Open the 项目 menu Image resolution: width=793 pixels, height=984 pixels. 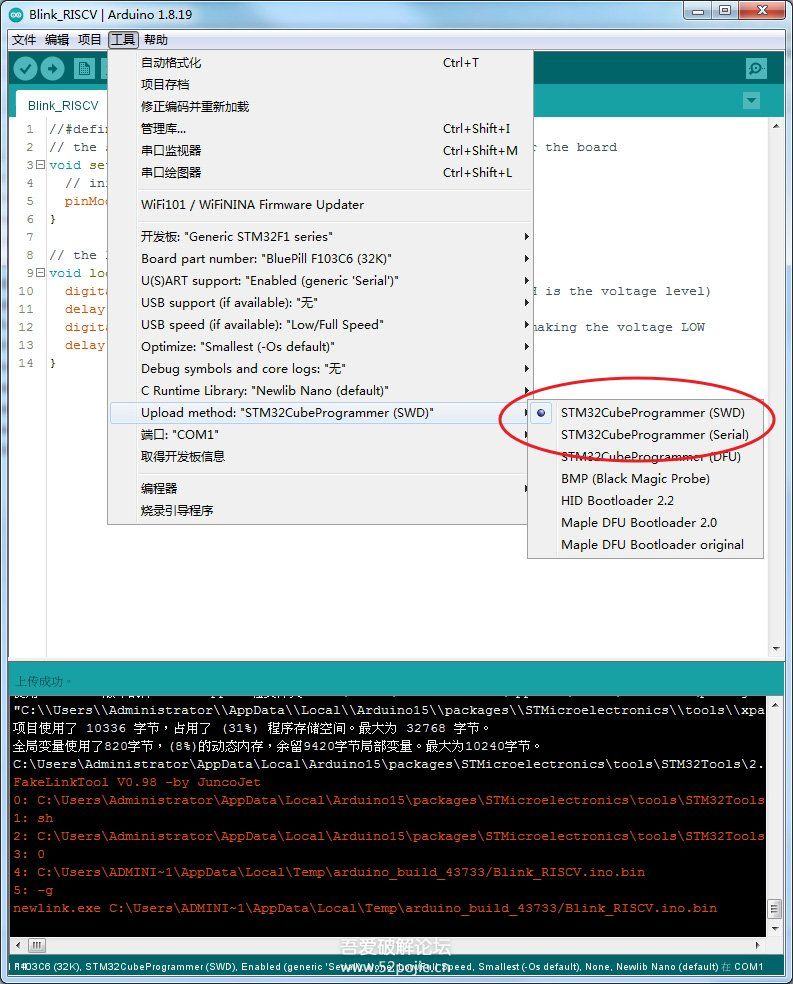pos(90,40)
